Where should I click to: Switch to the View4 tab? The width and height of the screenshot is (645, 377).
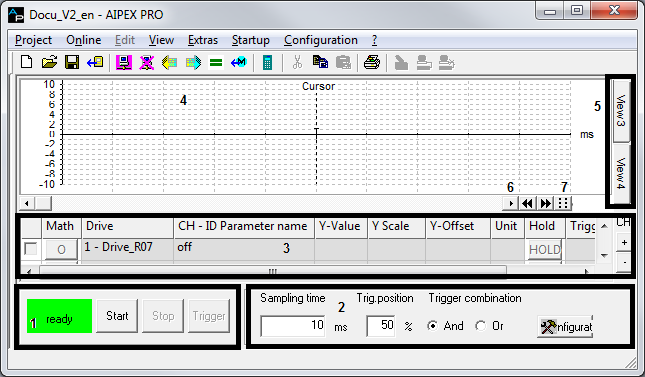click(x=621, y=173)
